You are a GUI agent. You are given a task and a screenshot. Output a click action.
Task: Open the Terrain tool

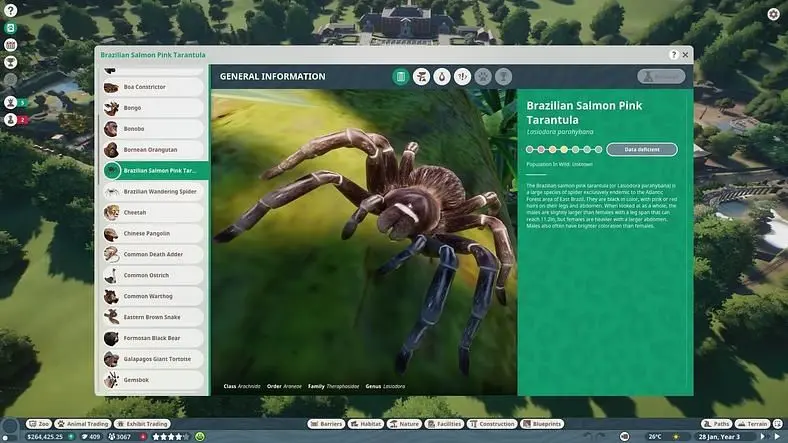coord(752,424)
